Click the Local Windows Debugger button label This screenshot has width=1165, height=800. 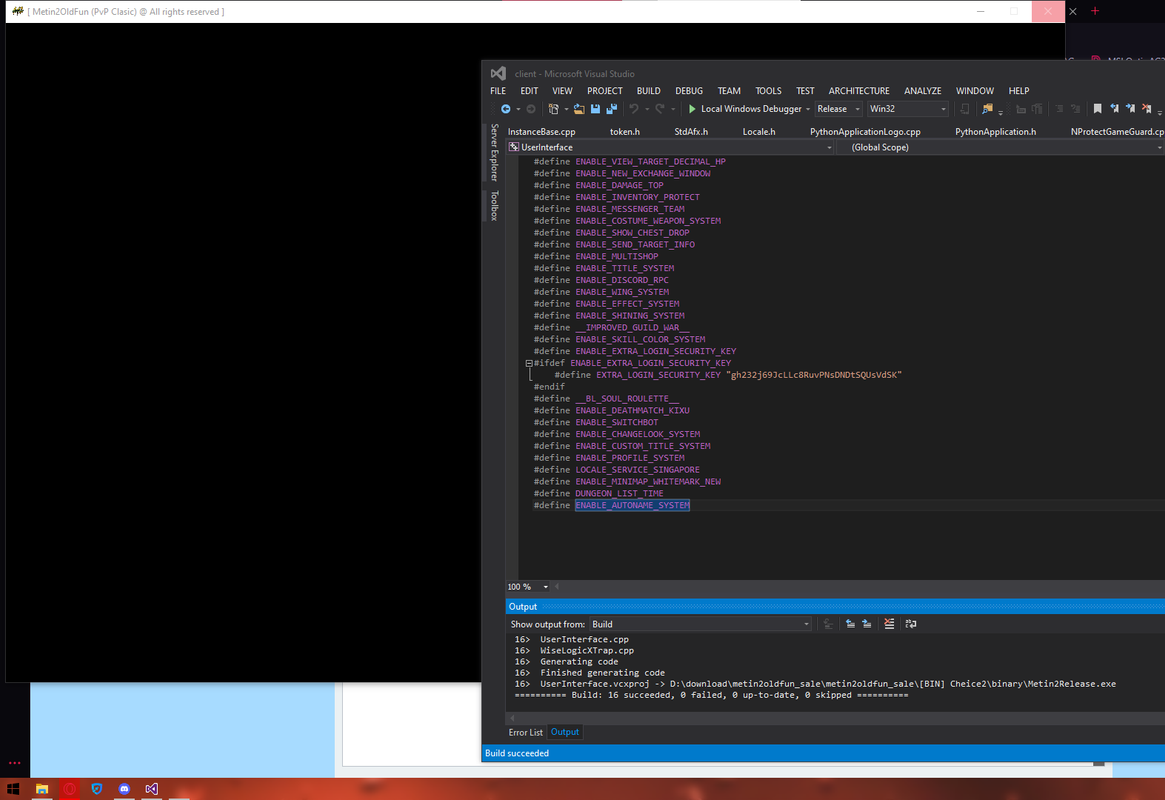pyautogui.click(x=751, y=109)
